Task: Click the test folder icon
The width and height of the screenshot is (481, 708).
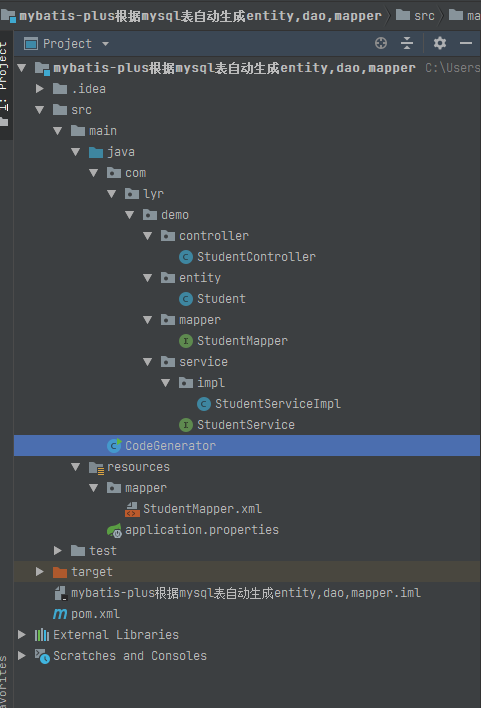Action: point(78,551)
